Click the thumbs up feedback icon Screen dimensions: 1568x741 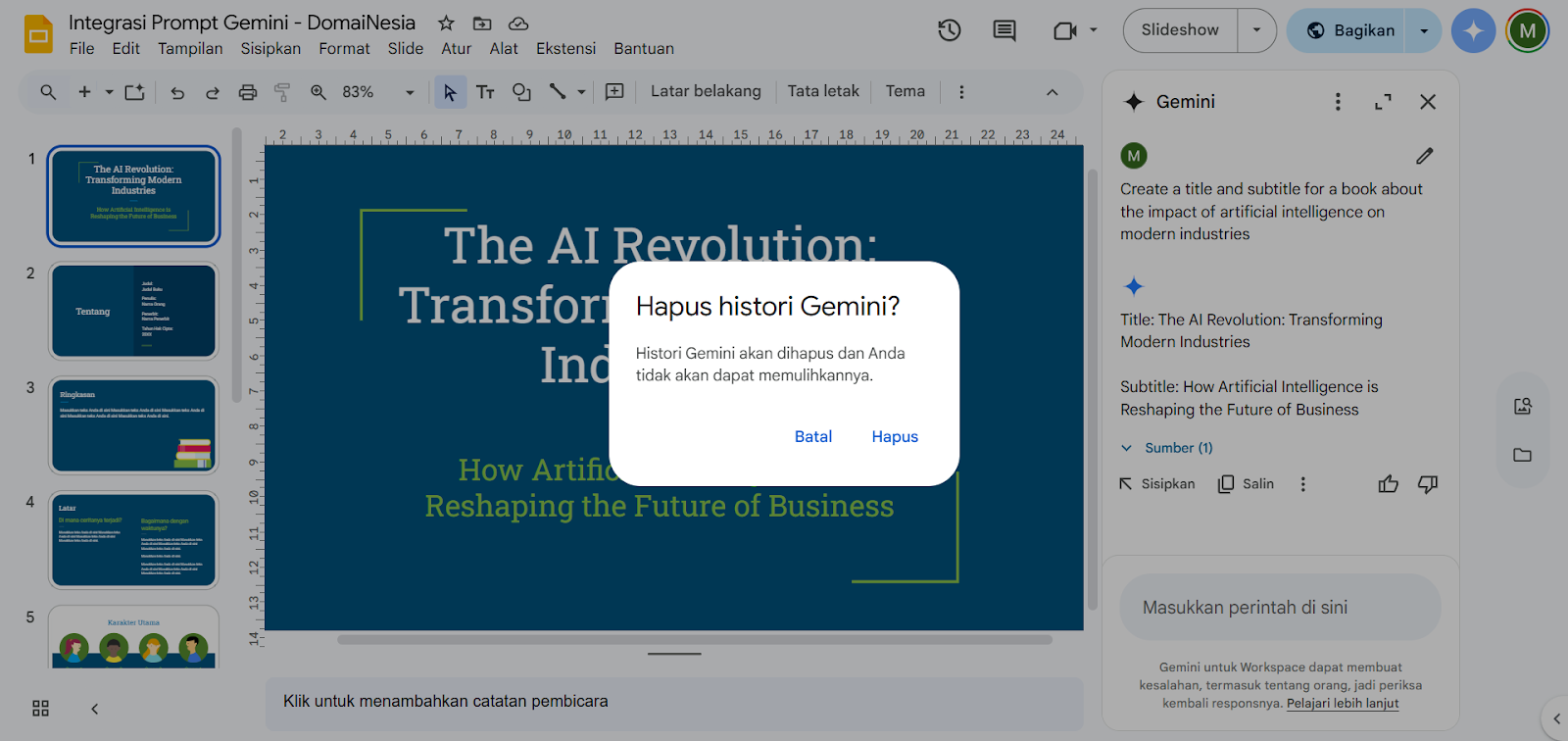tap(1388, 484)
